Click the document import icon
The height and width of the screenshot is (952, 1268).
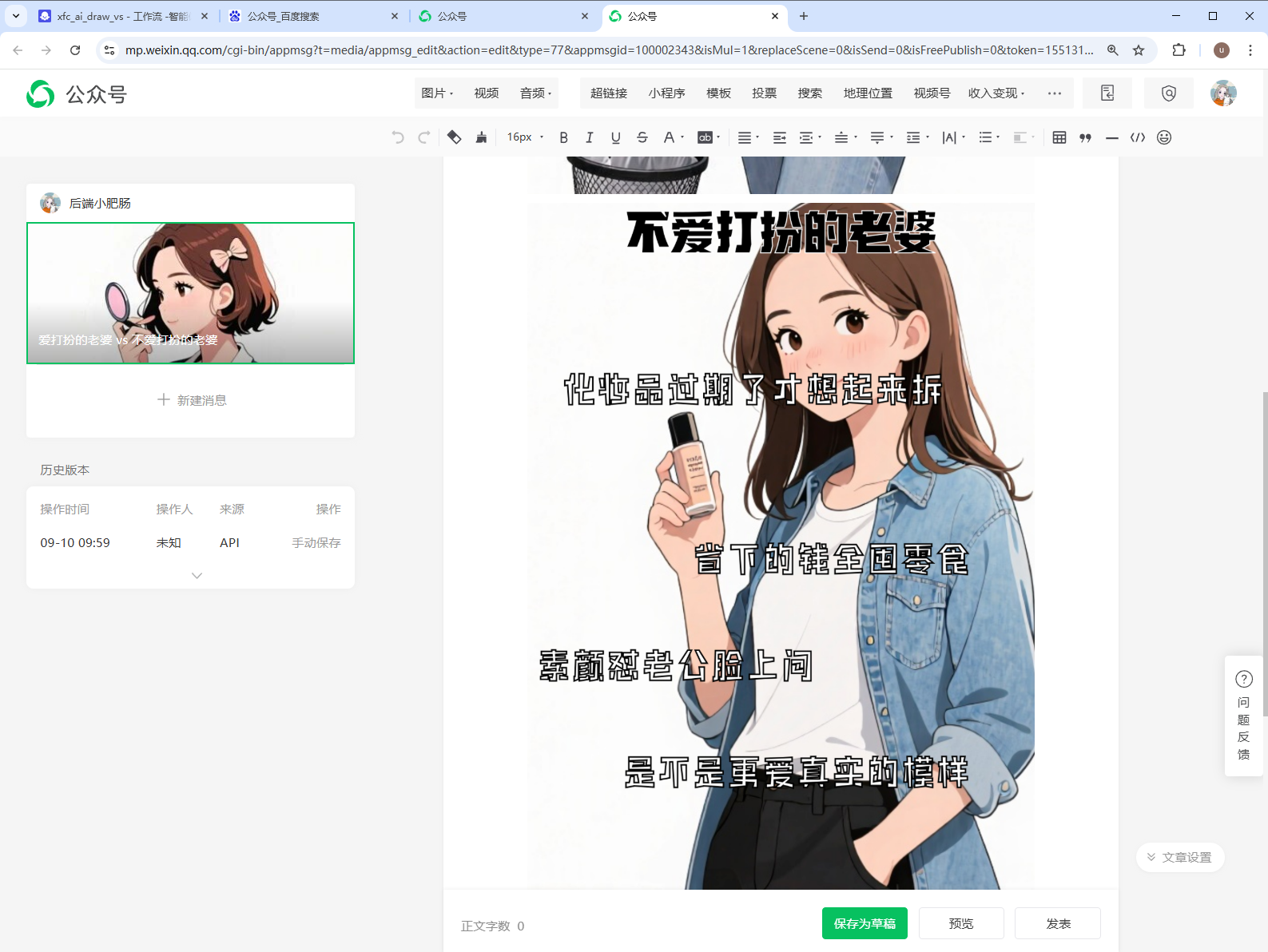click(1107, 93)
